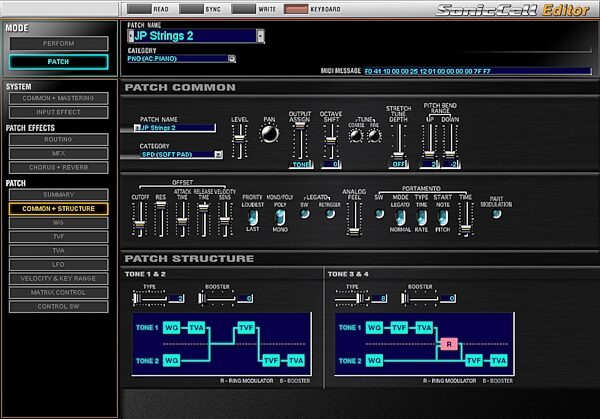Click left arrow of top patch name
600x419 pixels.
pyautogui.click(x=131, y=36)
